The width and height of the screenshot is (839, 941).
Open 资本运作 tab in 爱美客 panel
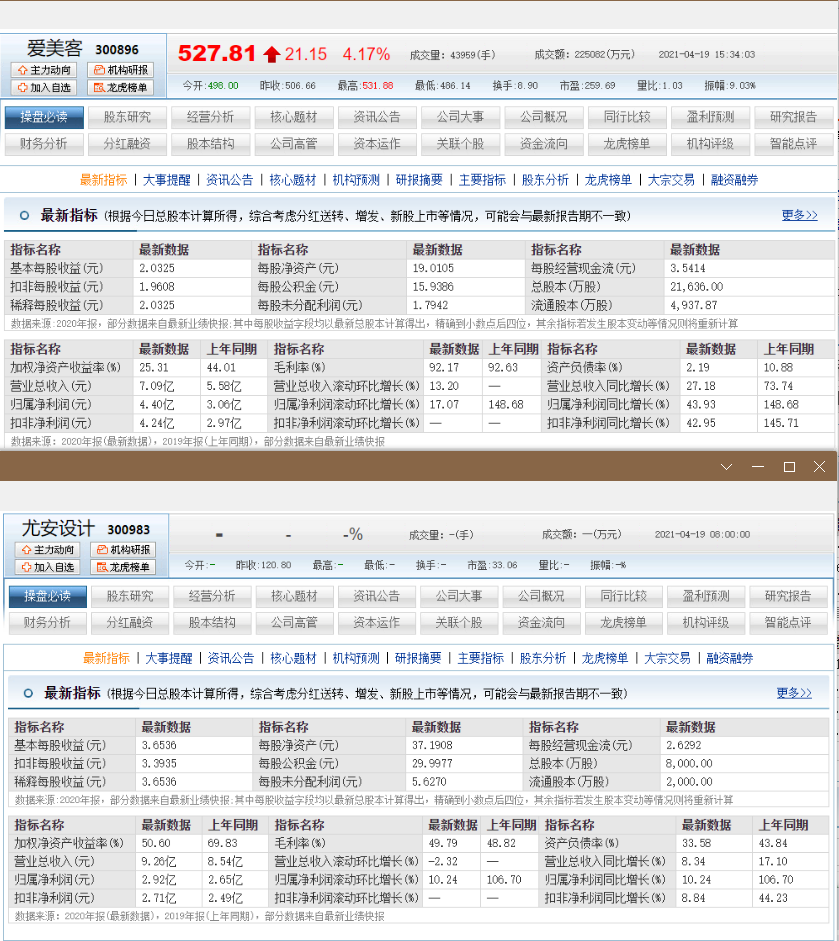377,144
